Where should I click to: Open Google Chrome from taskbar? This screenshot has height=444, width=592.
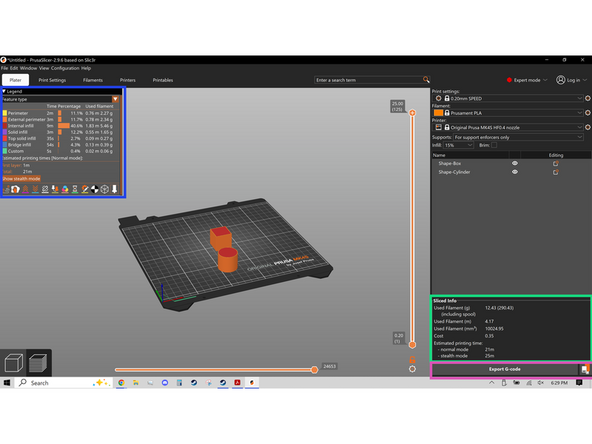tap(121, 383)
